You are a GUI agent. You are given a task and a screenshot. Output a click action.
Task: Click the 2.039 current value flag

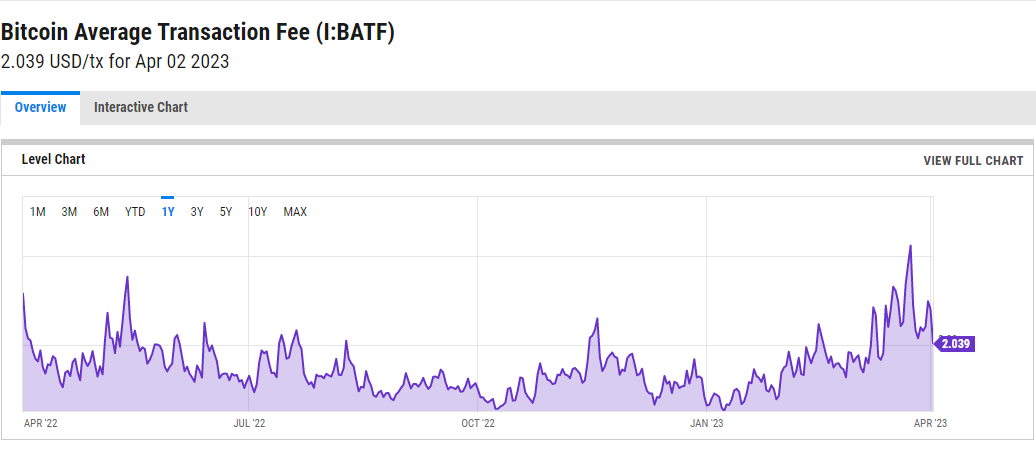(954, 344)
